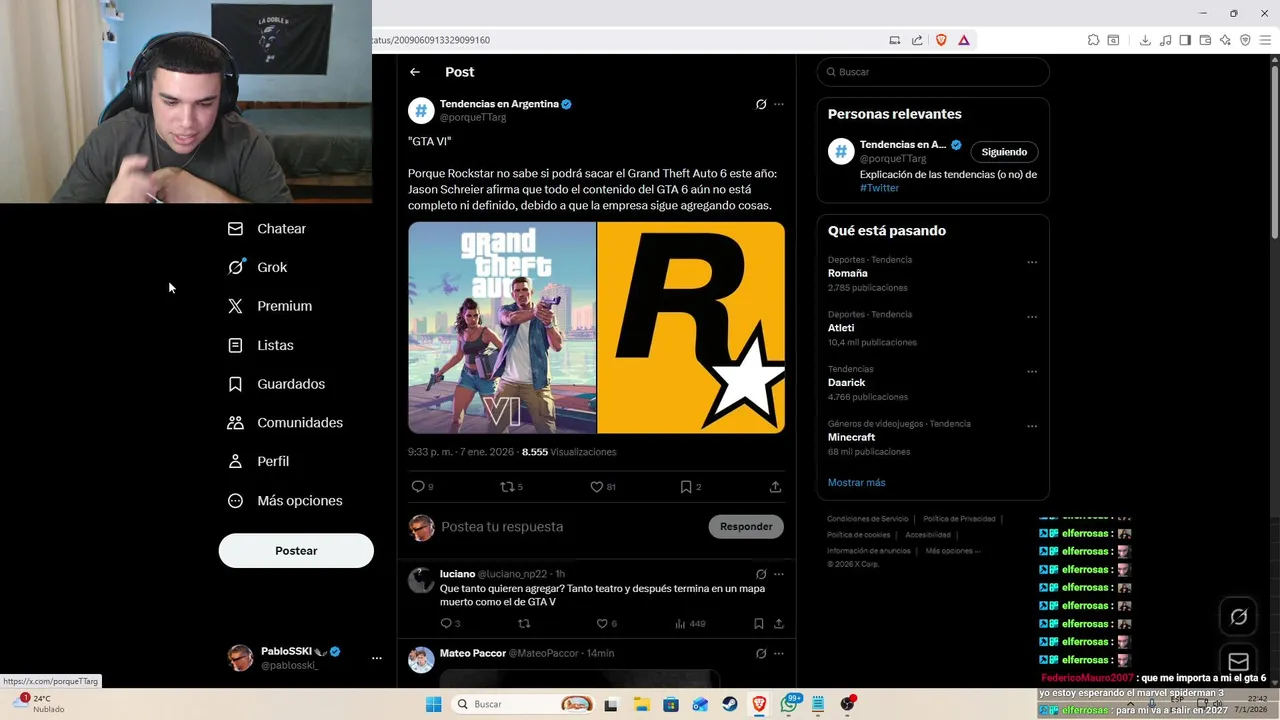The width and height of the screenshot is (1280, 720).
Task: Open Guardados in the sidebar menu
Action: [x=276, y=384]
